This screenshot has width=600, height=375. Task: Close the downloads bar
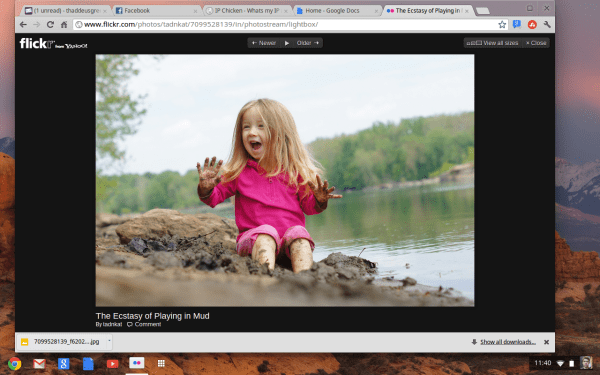click(x=546, y=342)
